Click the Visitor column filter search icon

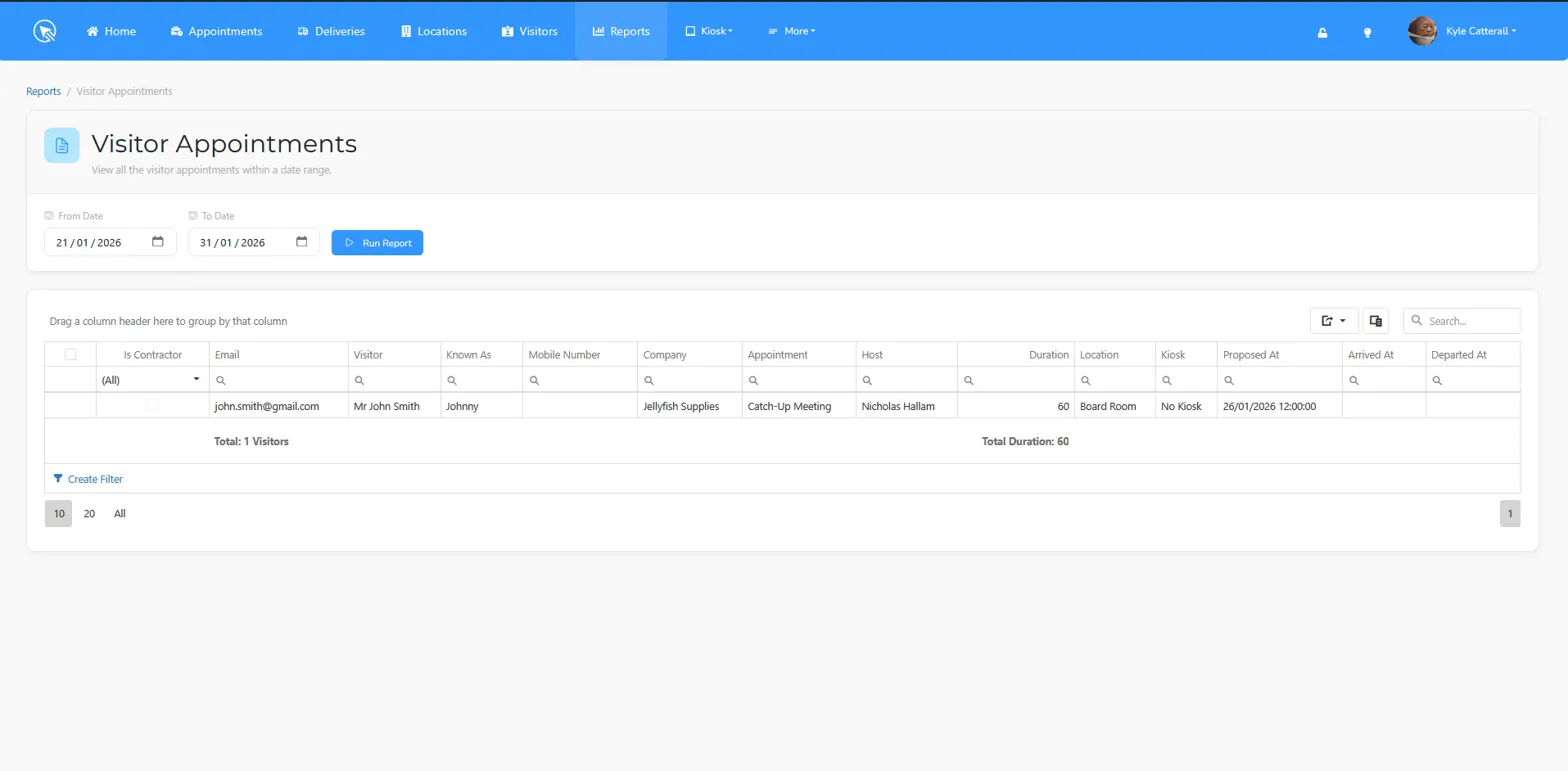click(360, 380)
